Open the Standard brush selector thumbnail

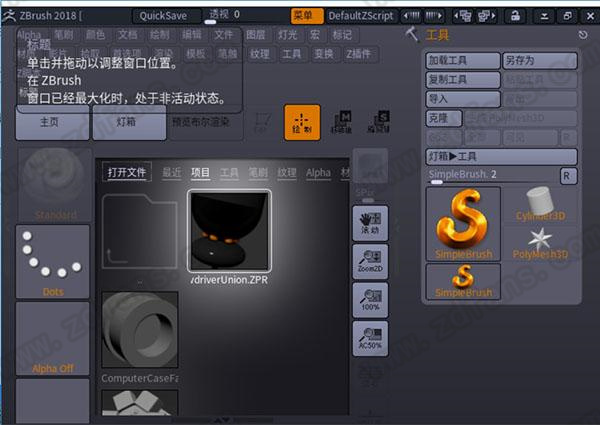tap(54, 185)
